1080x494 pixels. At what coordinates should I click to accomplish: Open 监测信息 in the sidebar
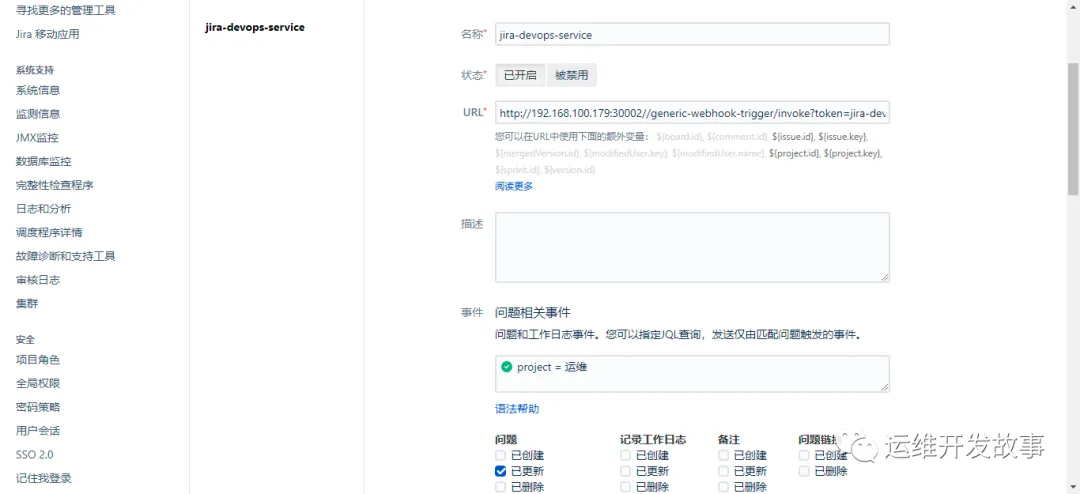38,114
